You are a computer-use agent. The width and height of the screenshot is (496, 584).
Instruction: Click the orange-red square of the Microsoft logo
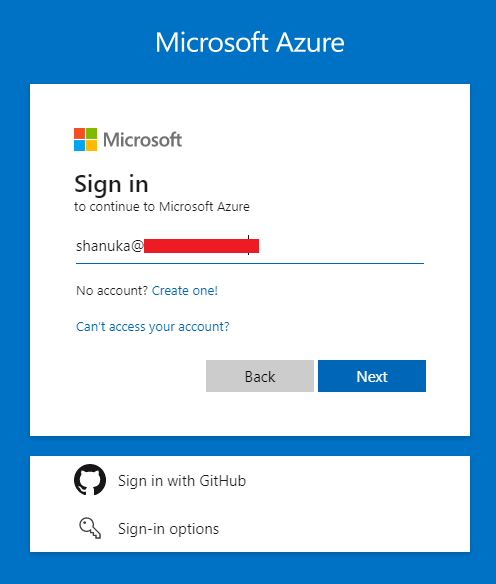click(80, 134)
